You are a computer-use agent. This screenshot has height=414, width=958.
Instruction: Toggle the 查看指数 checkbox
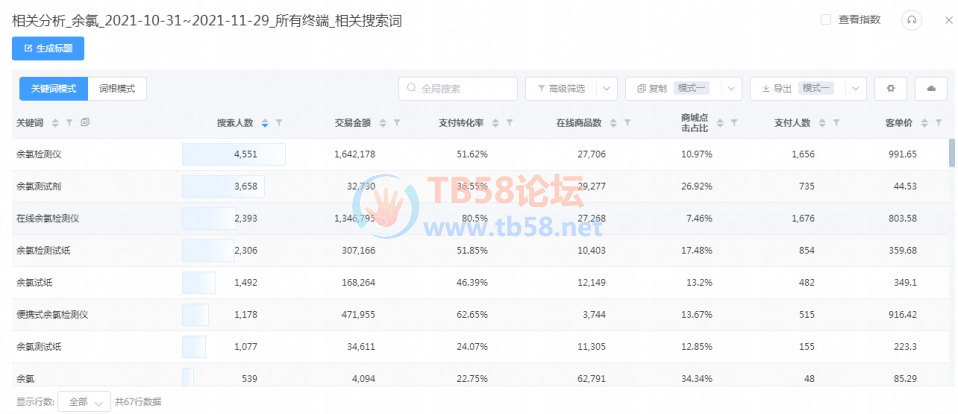coord(825,20)
